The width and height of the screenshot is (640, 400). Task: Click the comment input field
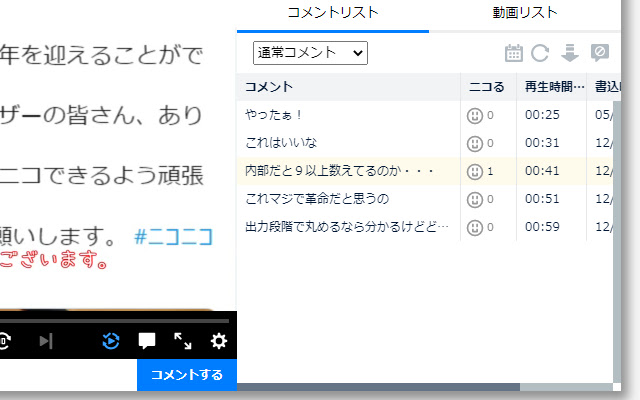coord(69,375)
